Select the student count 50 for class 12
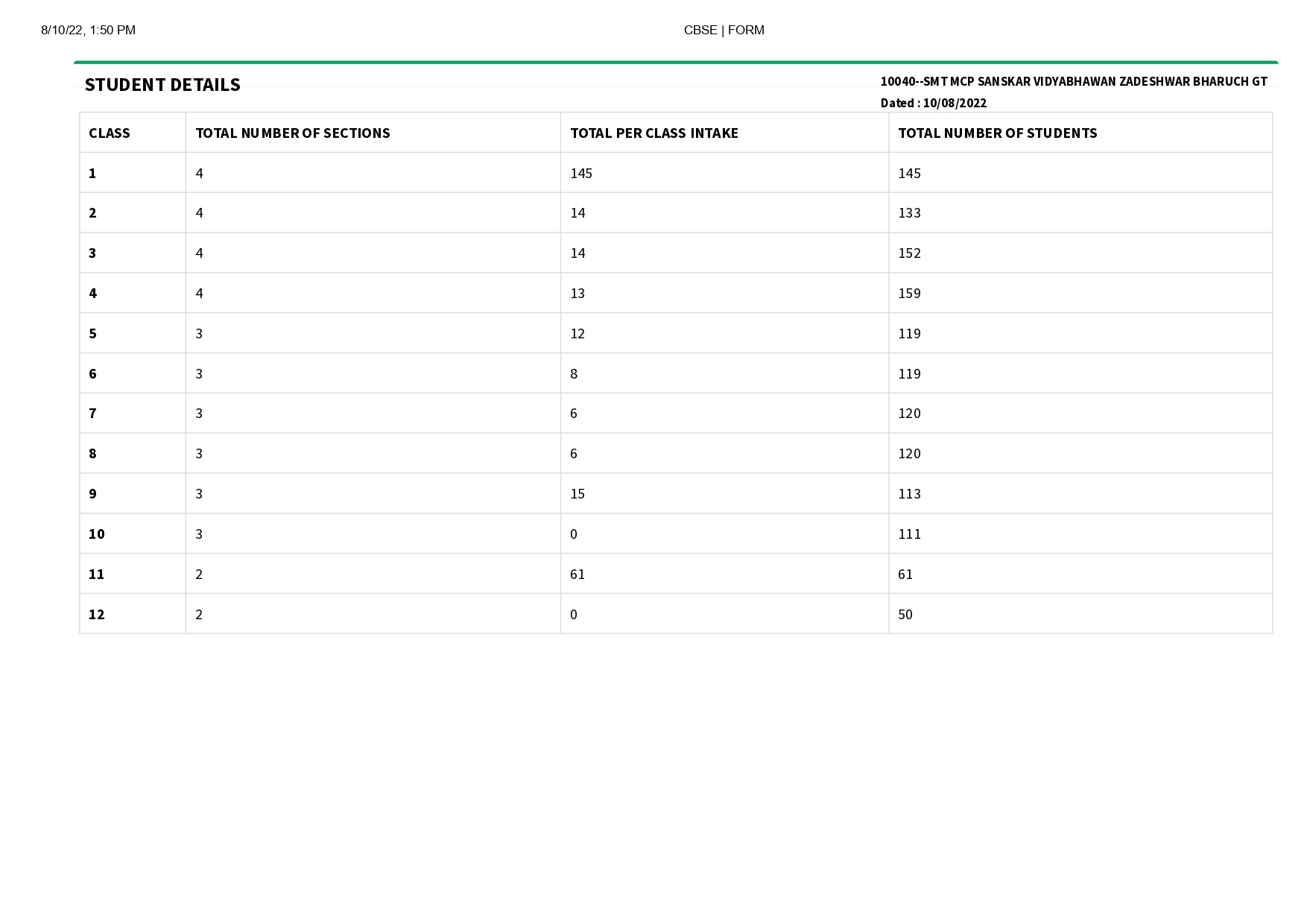1307x924 pixels. [x=905, y=615]
